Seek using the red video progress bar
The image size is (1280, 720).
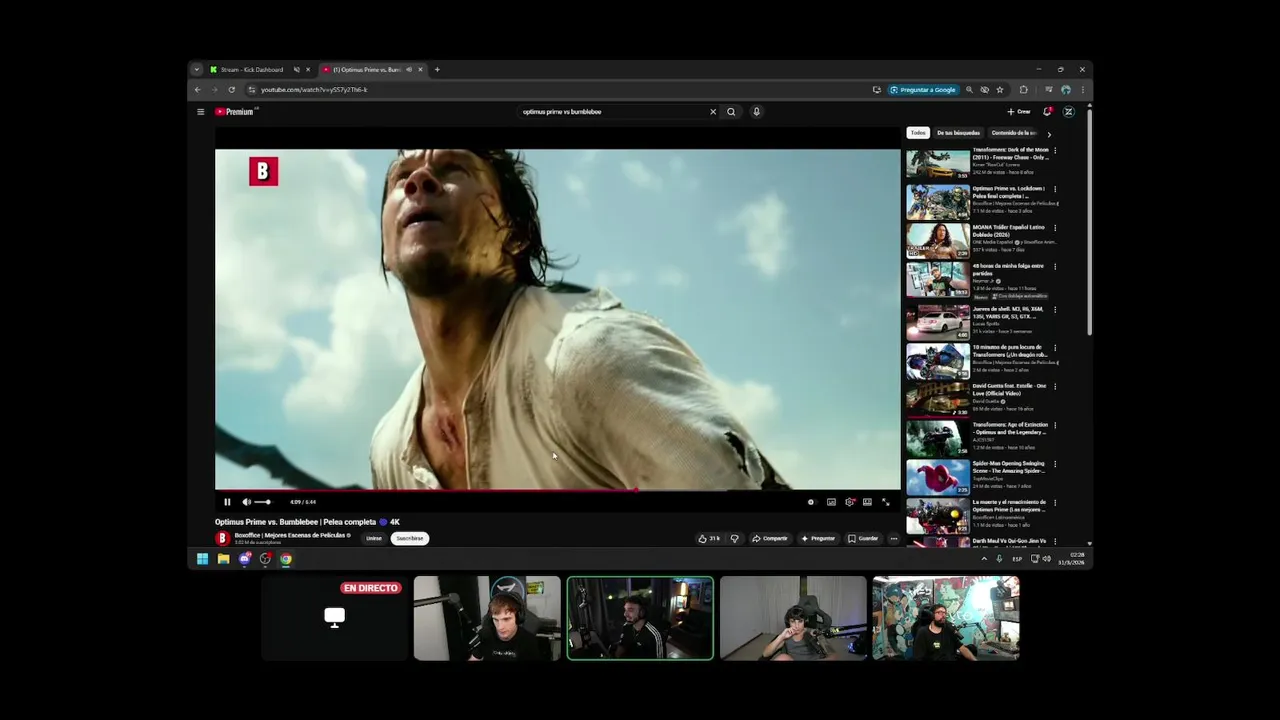pyautogui.click(x=557, y=490)
